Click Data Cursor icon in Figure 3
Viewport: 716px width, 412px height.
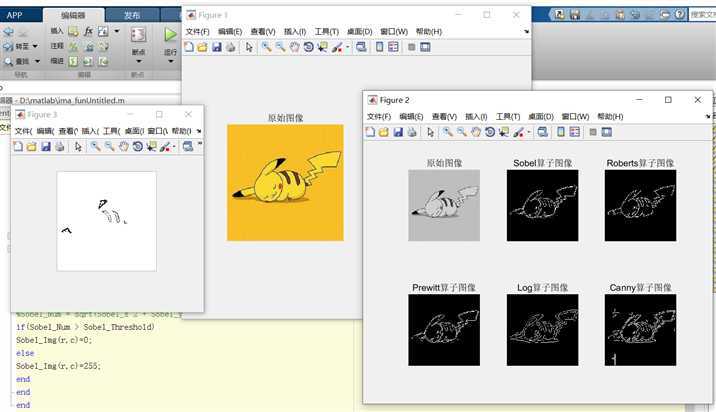click(x=151, y=147)
